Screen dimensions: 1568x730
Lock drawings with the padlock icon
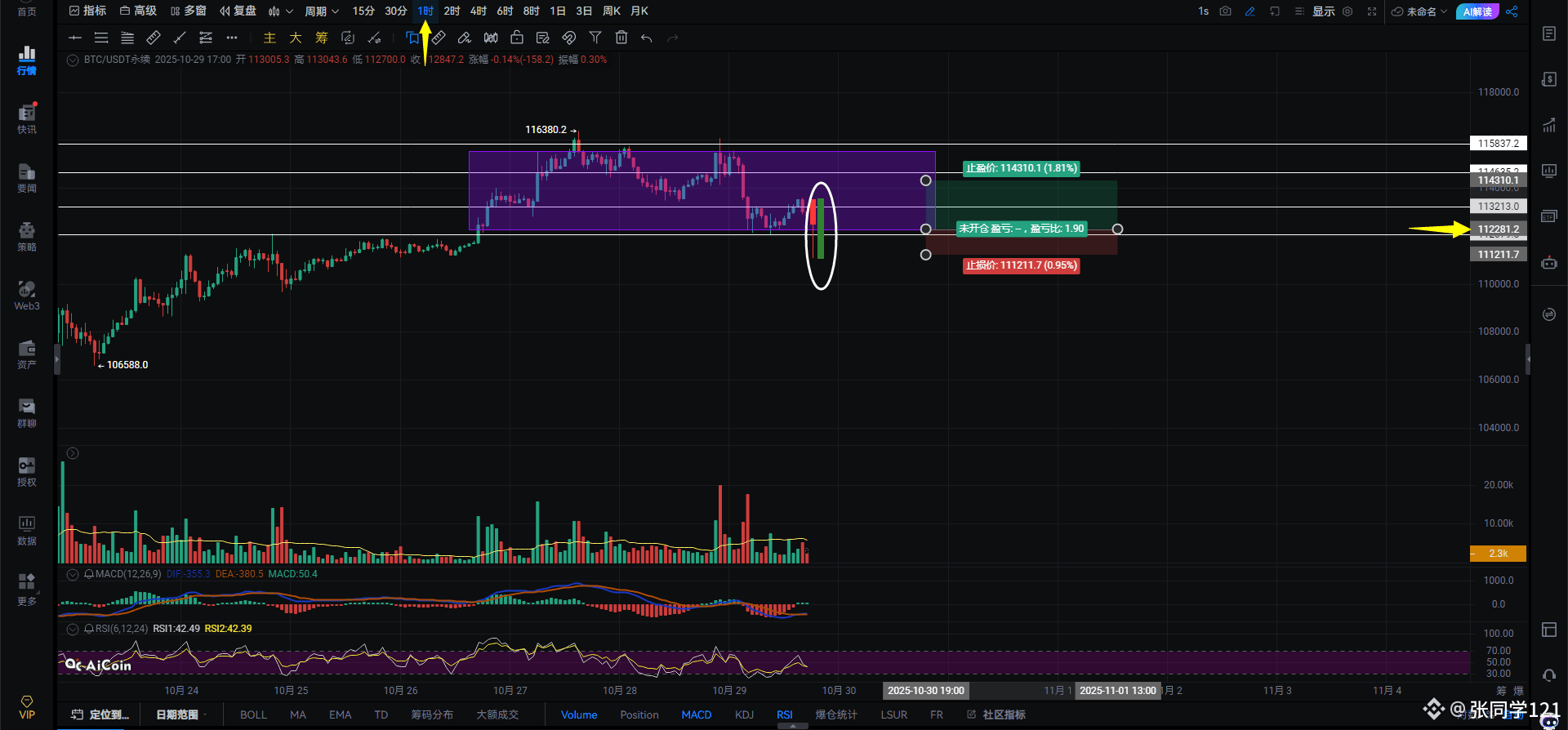(517, 38)
